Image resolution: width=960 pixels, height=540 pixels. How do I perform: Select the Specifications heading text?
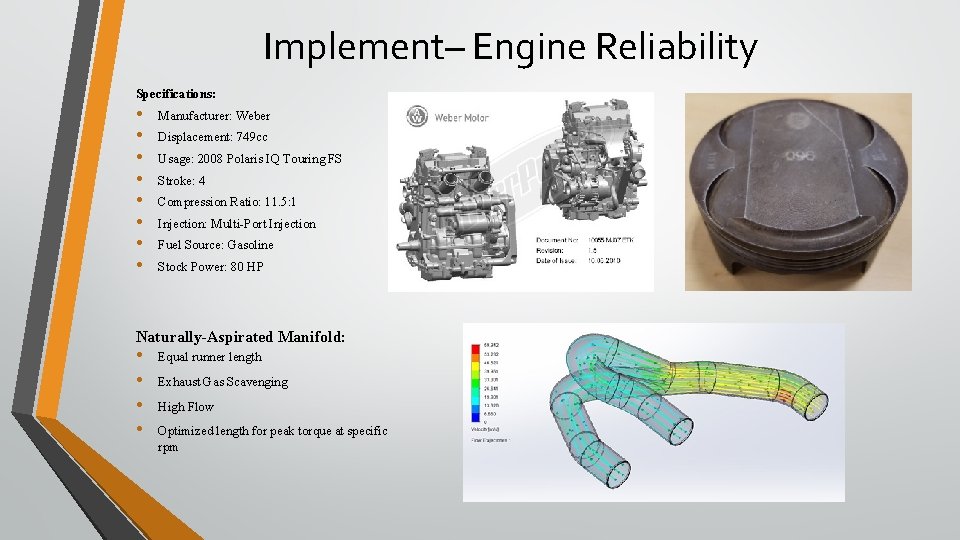point(176,94)
